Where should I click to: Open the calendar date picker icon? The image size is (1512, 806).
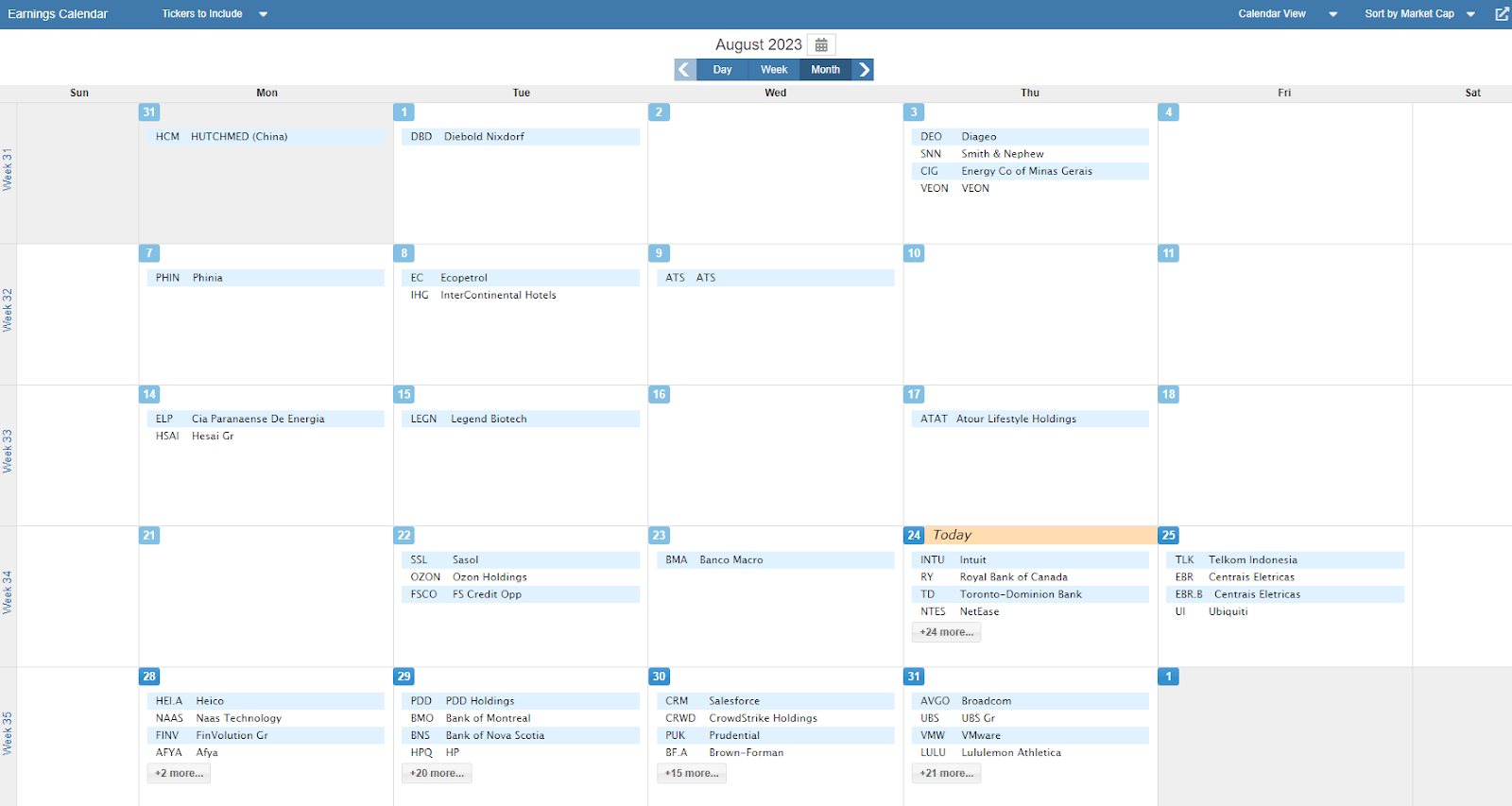click(x=821, y=44)
